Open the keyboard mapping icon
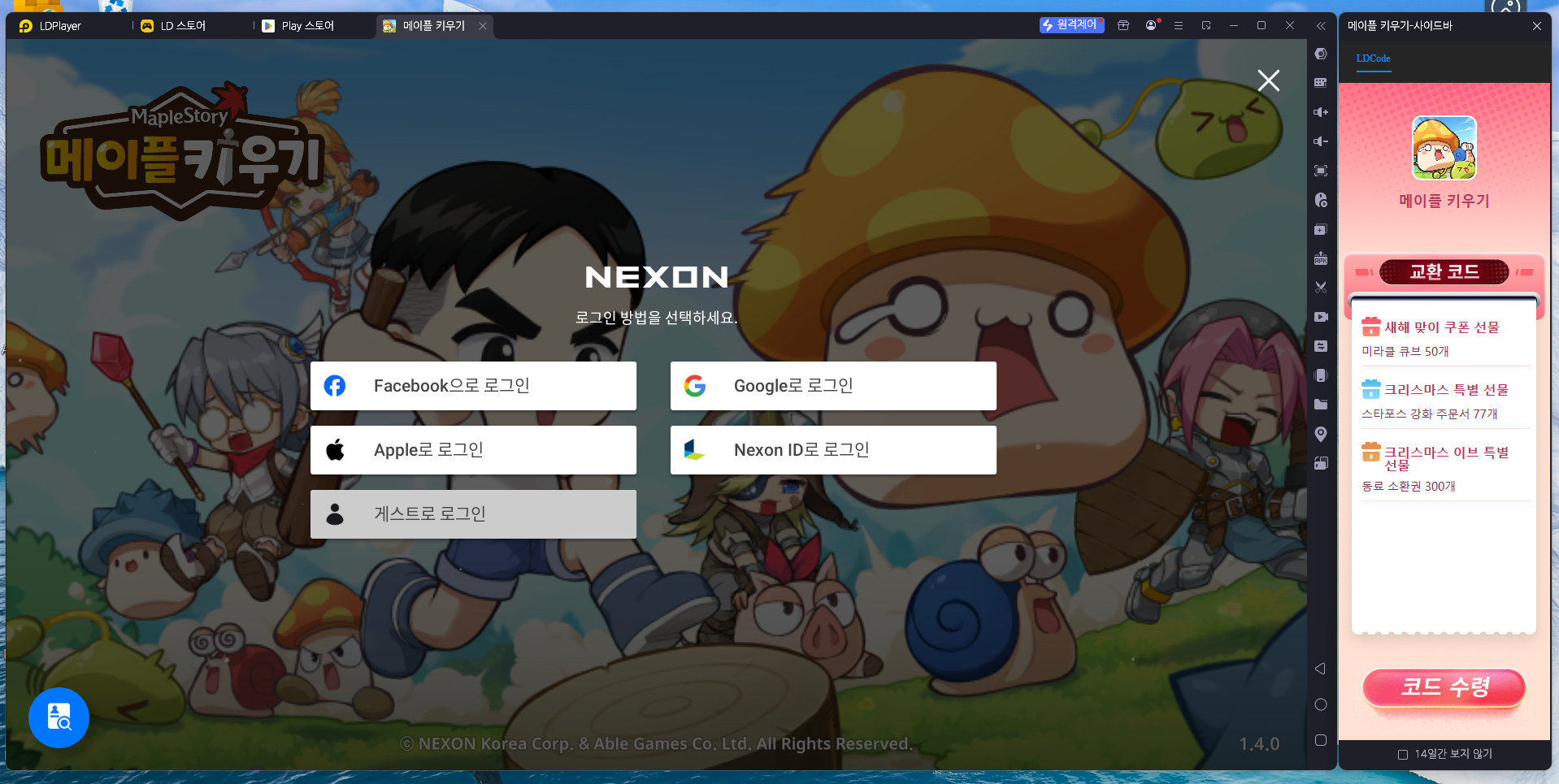Image resolution: width=1559 pixels, height=784 pixels. point(1321,82)
